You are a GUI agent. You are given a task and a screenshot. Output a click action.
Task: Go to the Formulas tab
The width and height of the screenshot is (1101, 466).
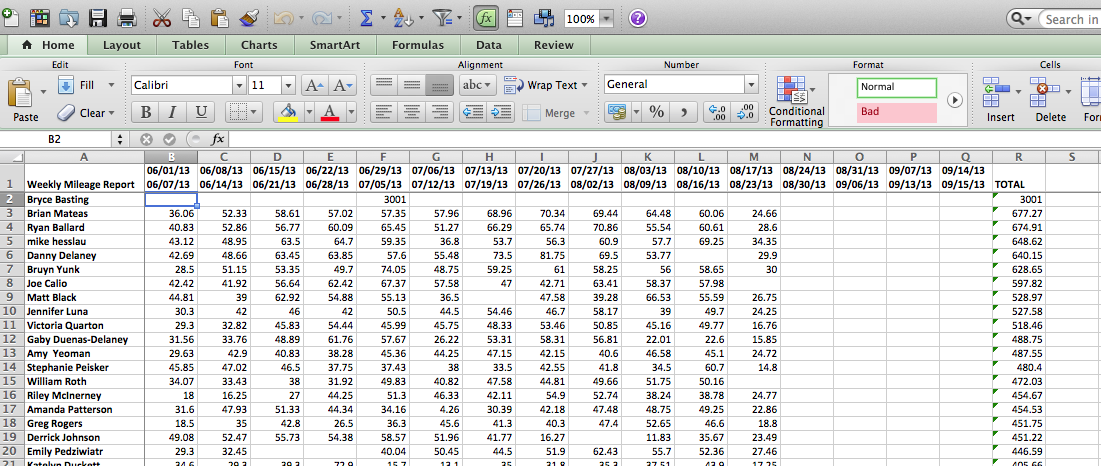click(x=418, y=45)
